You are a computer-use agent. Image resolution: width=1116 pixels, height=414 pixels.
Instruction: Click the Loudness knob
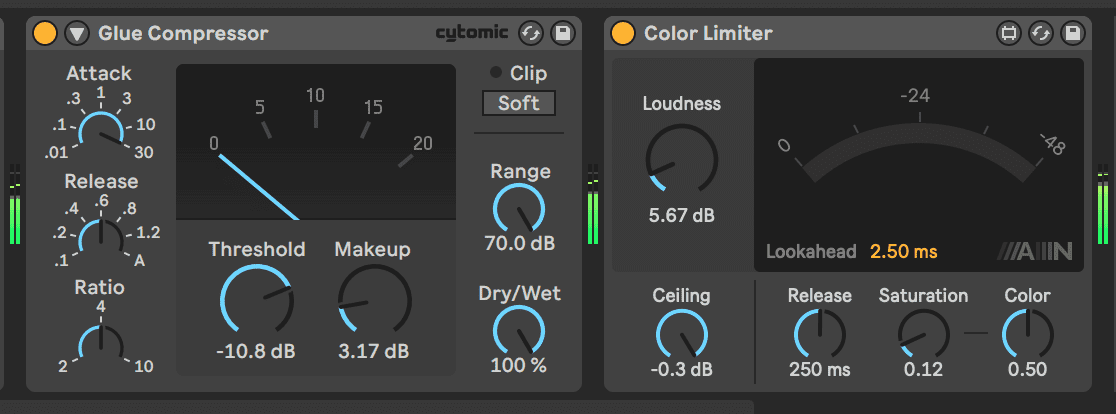tap(682, 159)
